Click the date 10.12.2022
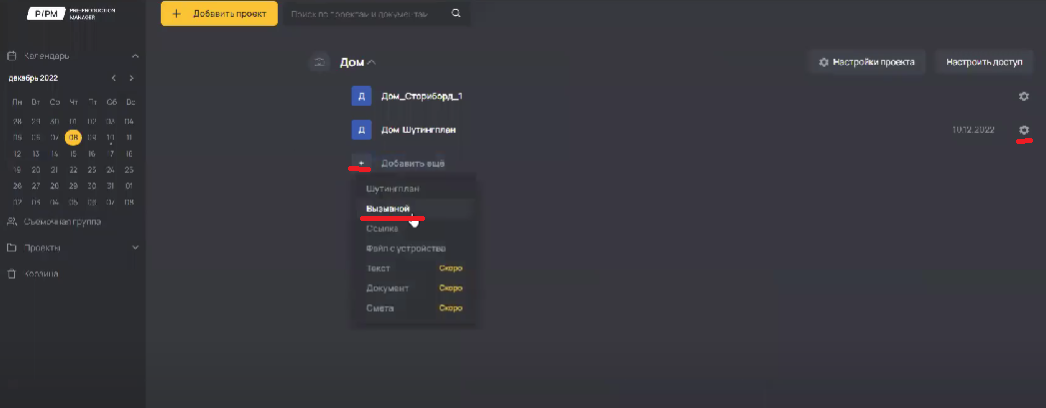Screen dimensions: 1046x408 pos(973,129)
